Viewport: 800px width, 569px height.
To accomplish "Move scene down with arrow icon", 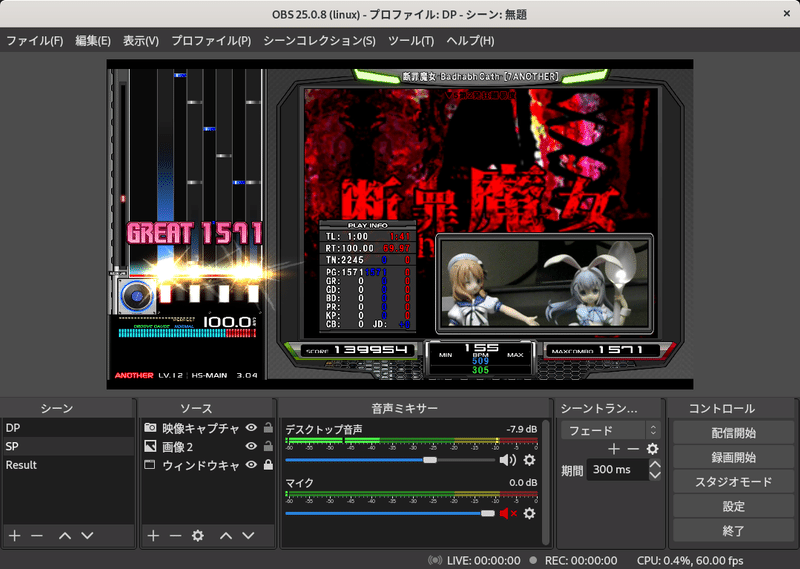I will pos(87,535).
